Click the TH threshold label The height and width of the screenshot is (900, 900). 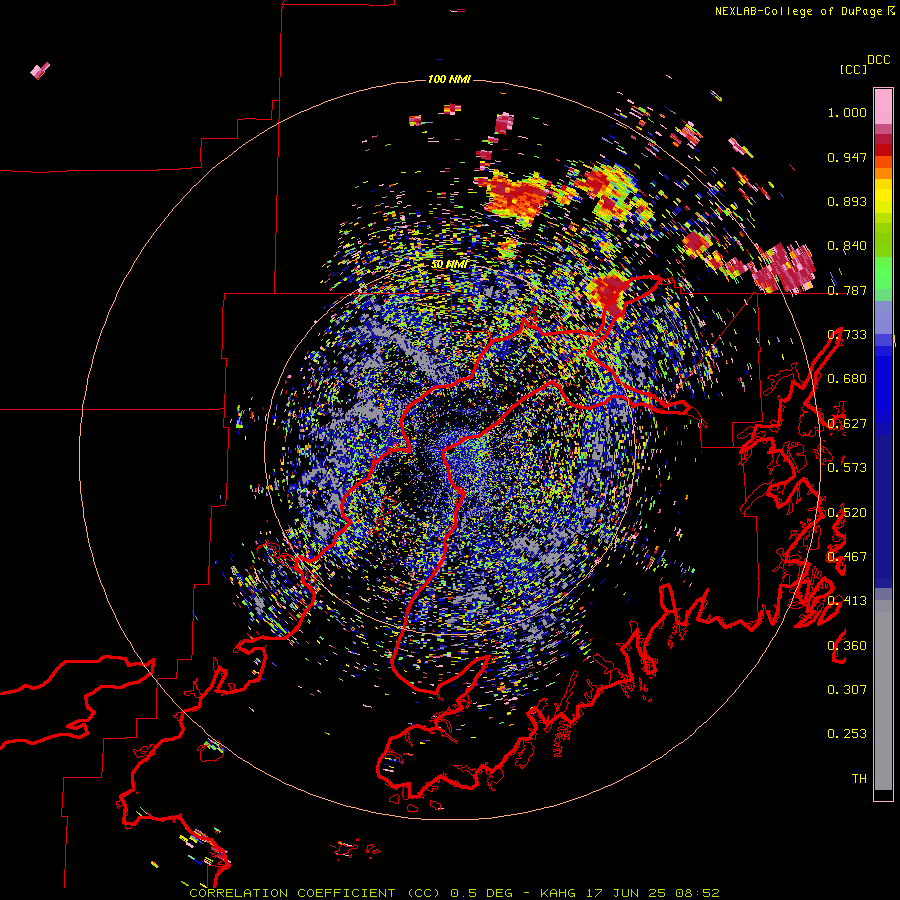click(859, 779)
